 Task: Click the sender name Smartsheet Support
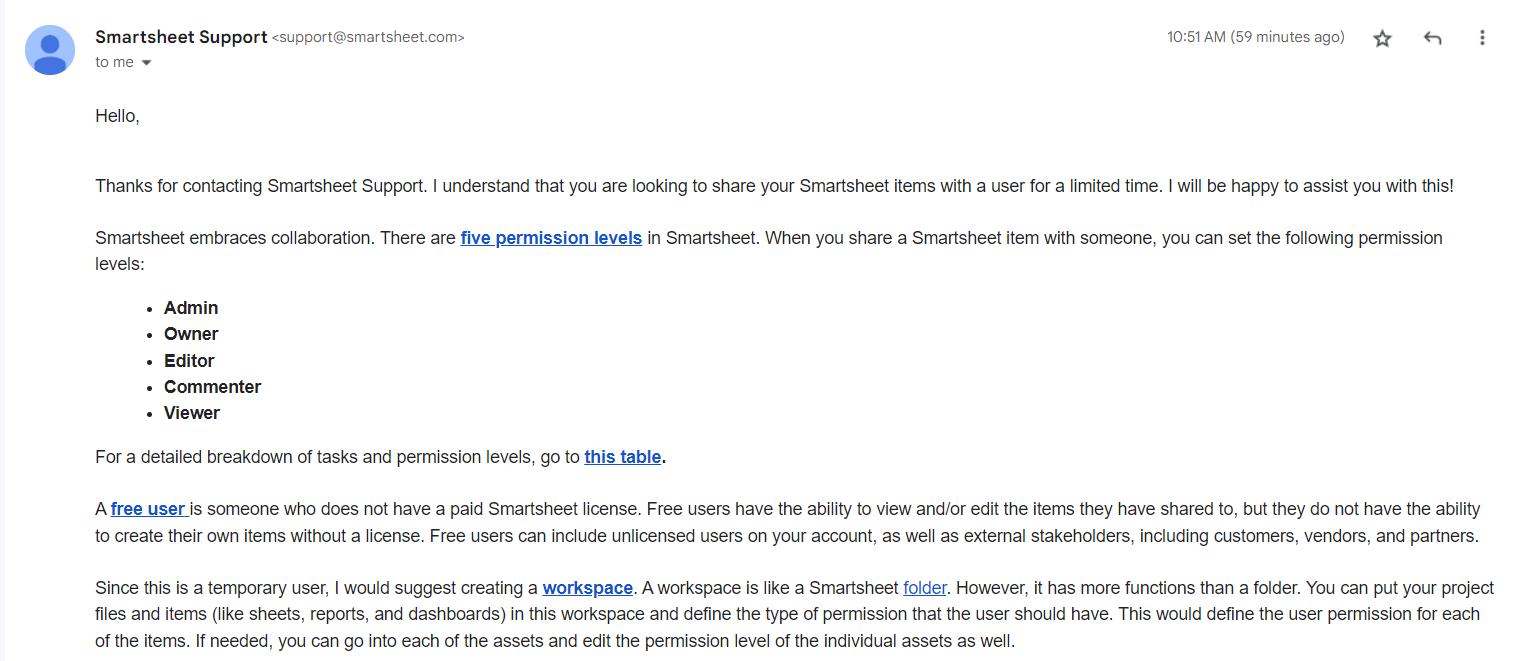[182, 36]
